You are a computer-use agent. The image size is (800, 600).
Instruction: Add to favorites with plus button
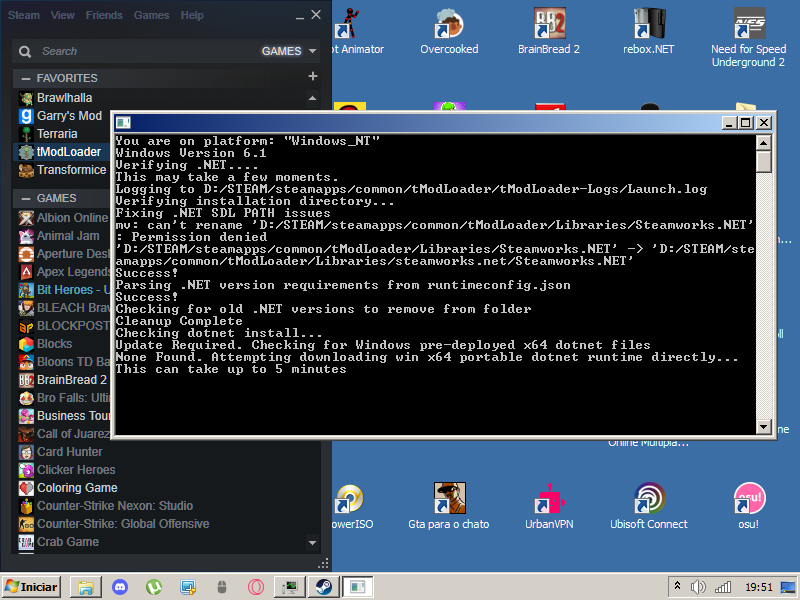[313, 77]
